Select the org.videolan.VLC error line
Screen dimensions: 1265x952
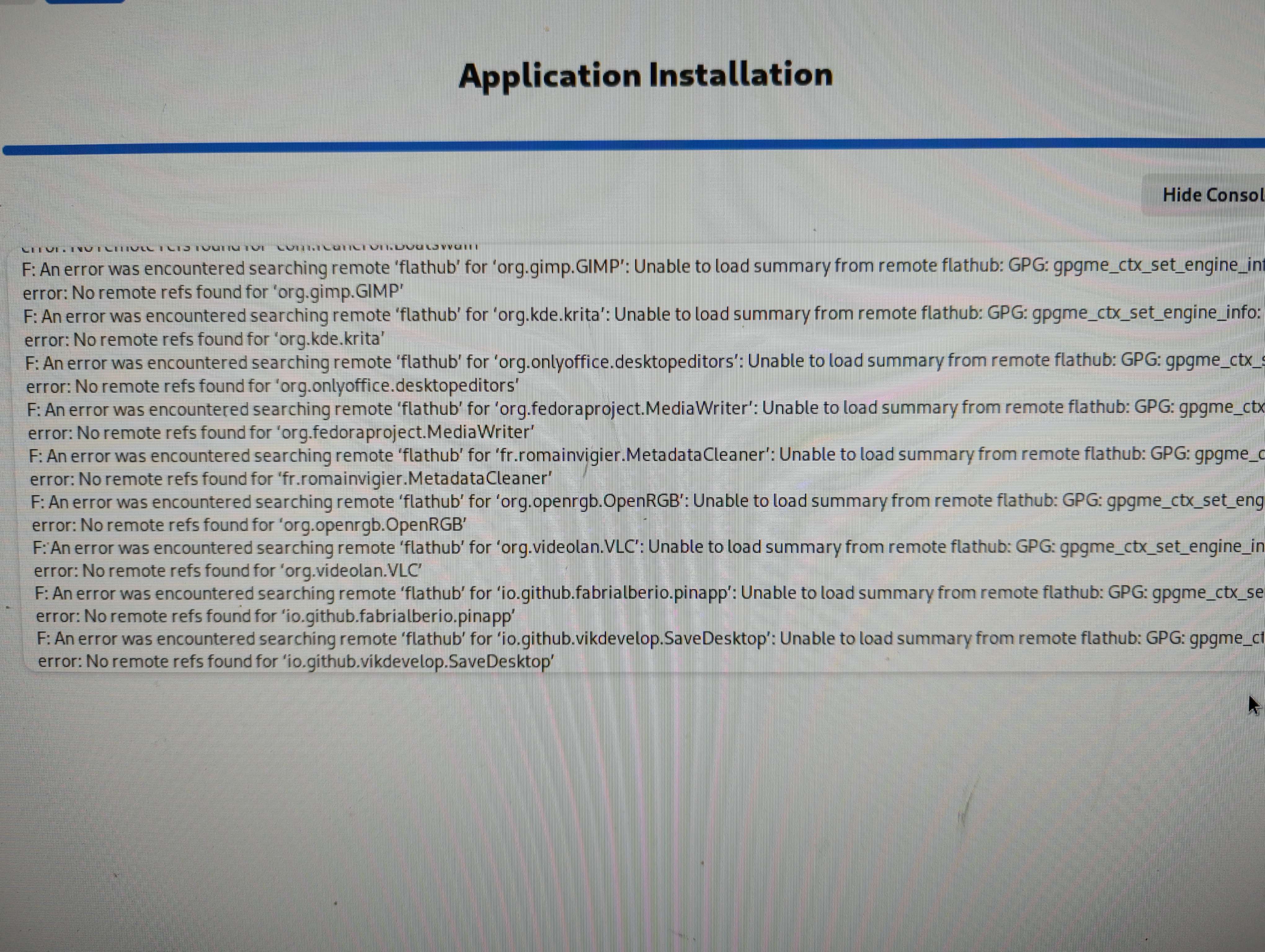click(515, 547)
